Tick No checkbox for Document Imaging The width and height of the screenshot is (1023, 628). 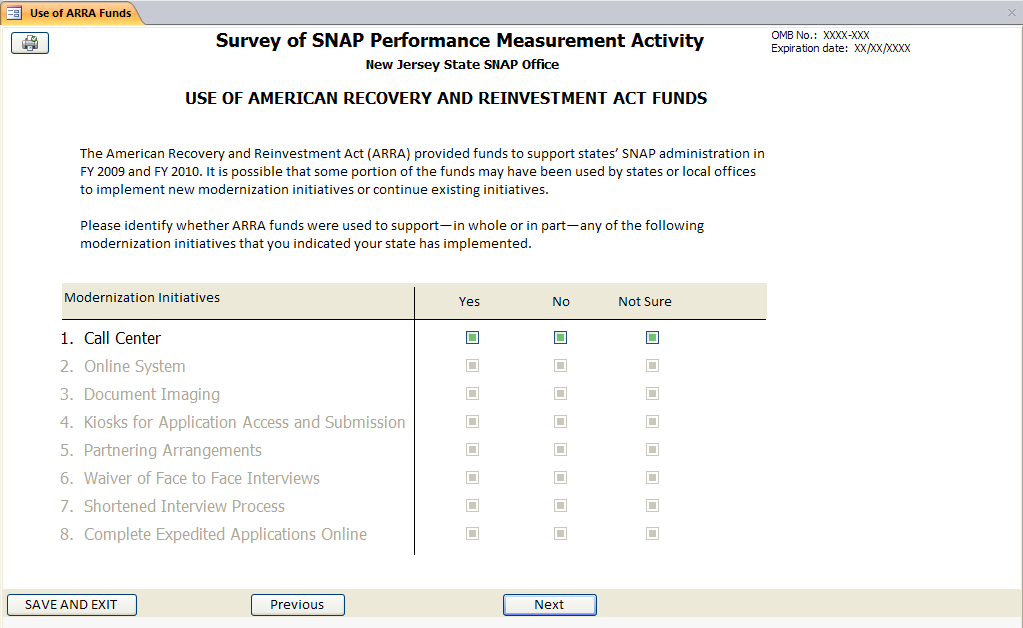[x=560, y=394]
